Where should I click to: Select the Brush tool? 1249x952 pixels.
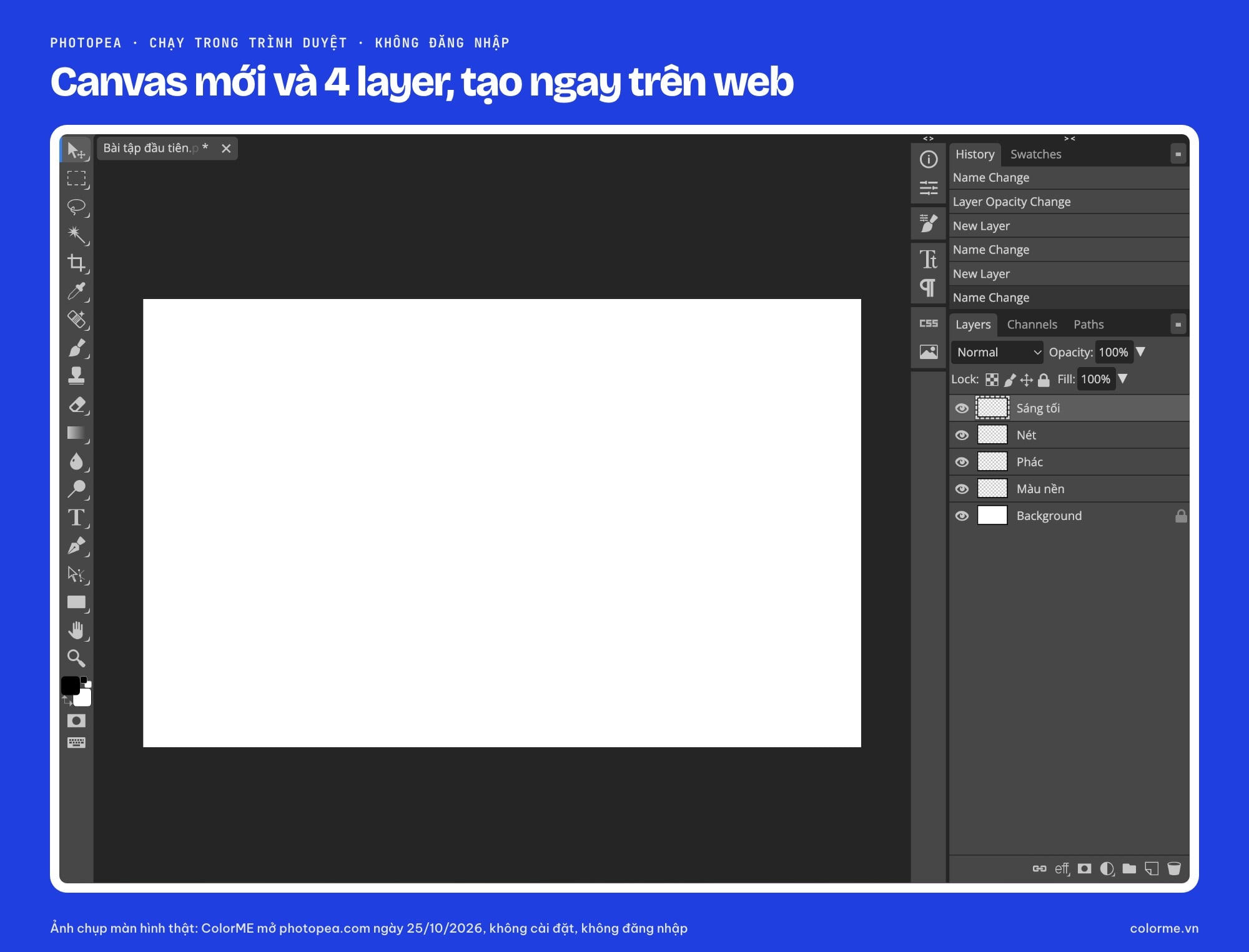tap(76, 348)
